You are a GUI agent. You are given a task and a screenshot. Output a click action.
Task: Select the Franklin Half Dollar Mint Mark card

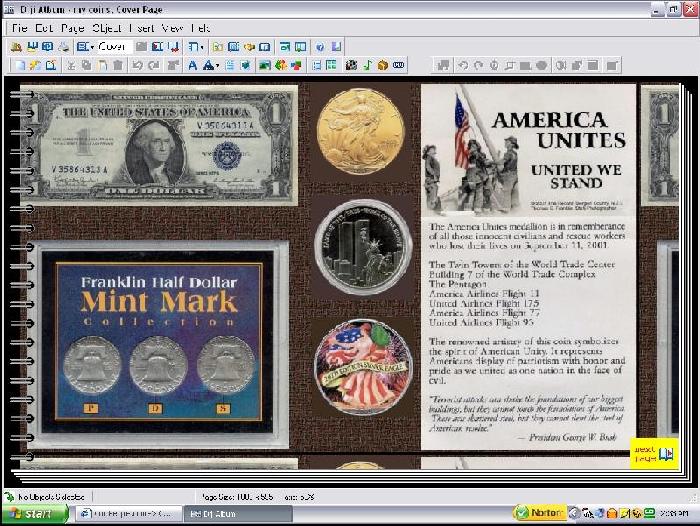click(x=158, y=344)
